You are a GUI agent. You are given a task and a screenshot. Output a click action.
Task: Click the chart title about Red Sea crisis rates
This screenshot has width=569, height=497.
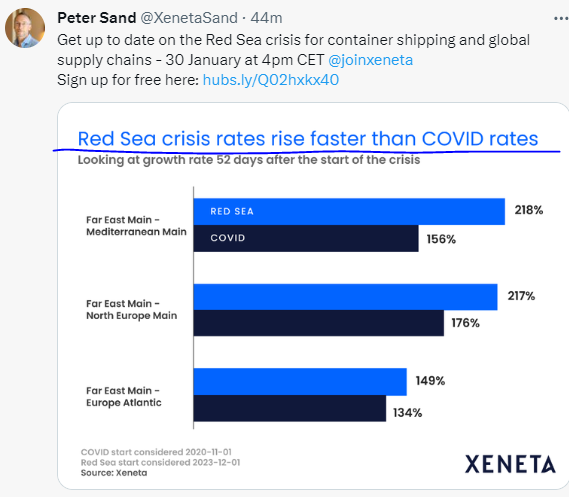tap(308, 139)
